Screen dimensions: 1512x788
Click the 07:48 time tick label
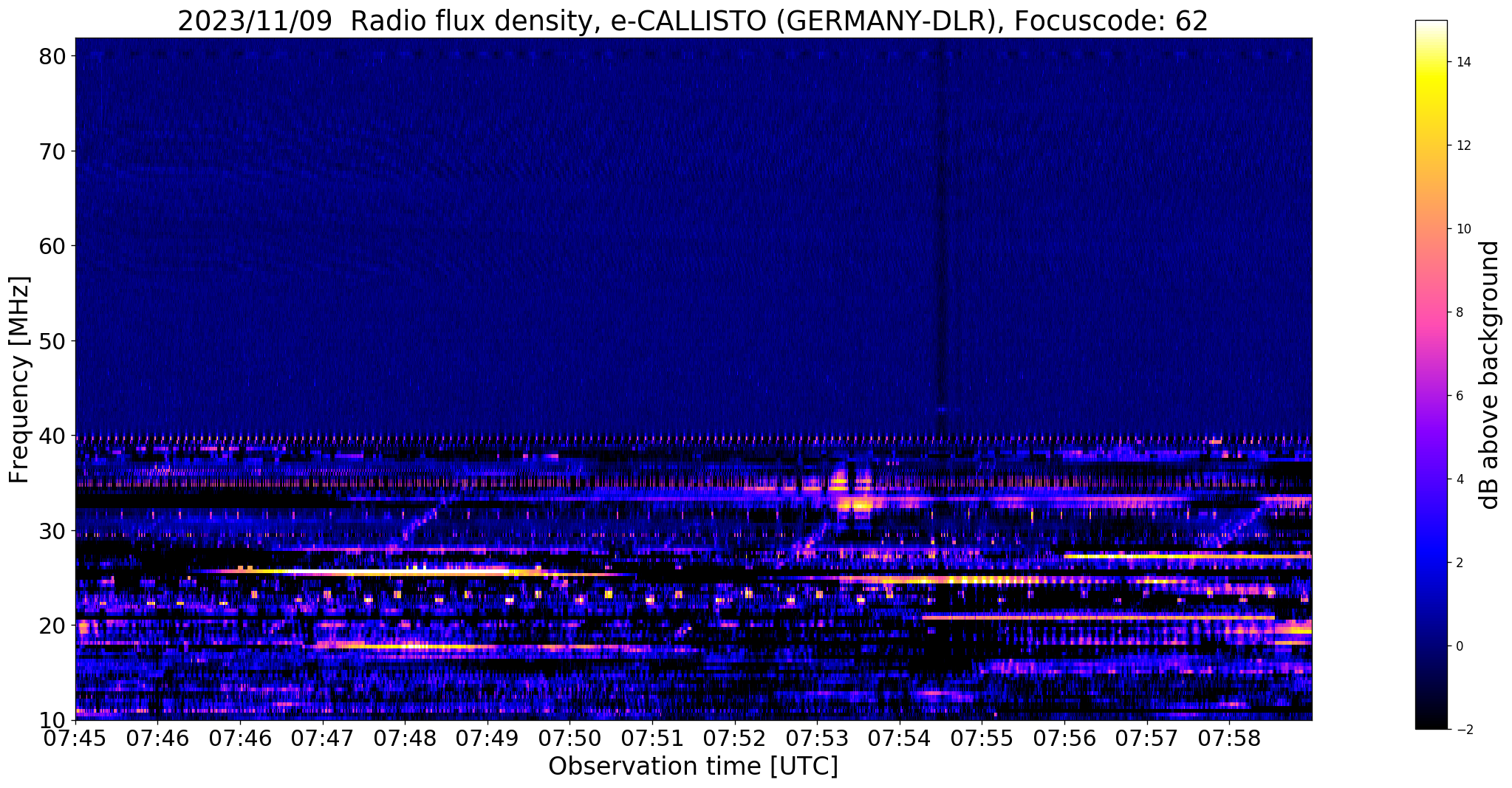(405, 739)
